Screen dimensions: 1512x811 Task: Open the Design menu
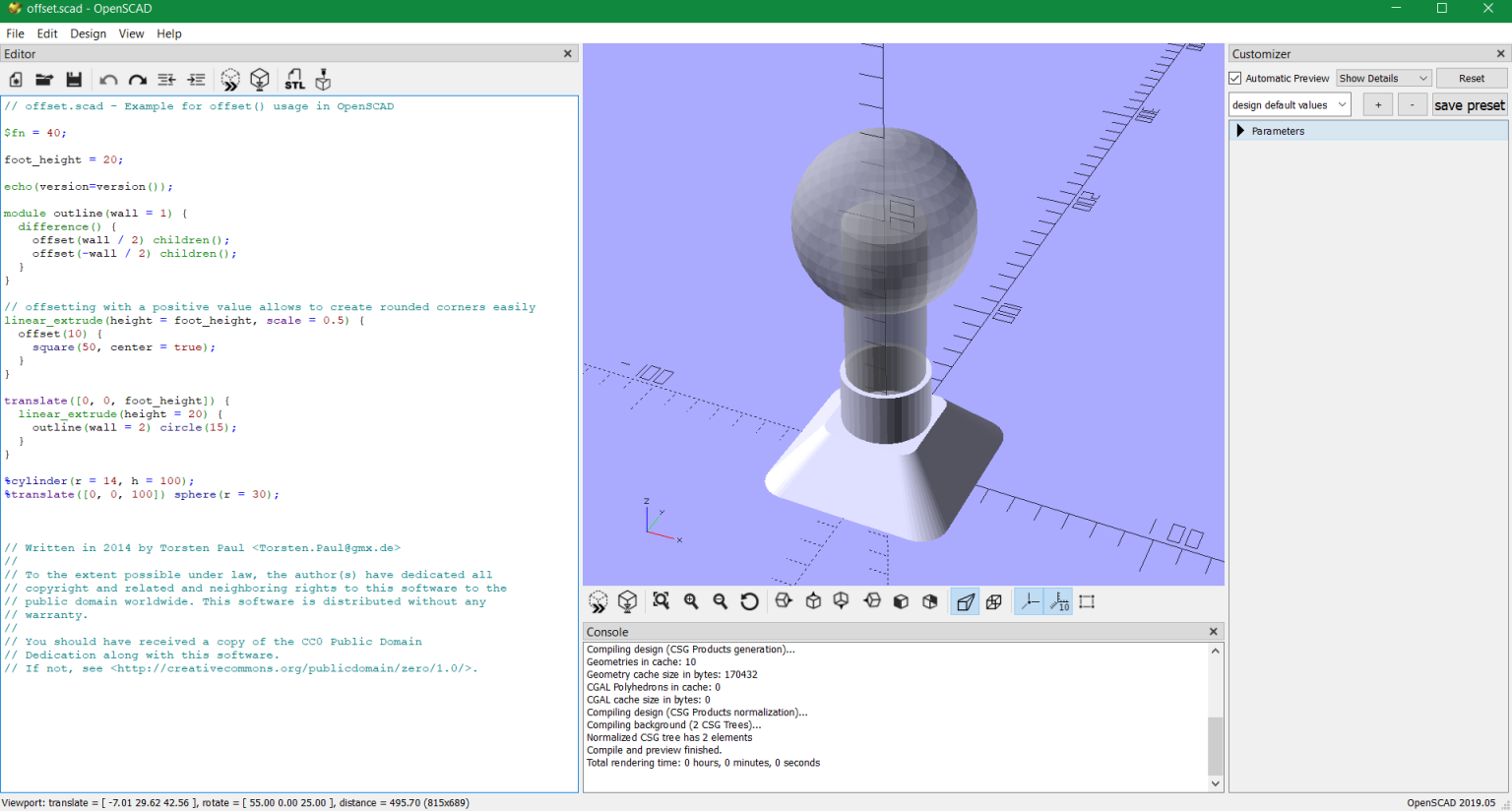pyautogui.click(x=88, y=32)
